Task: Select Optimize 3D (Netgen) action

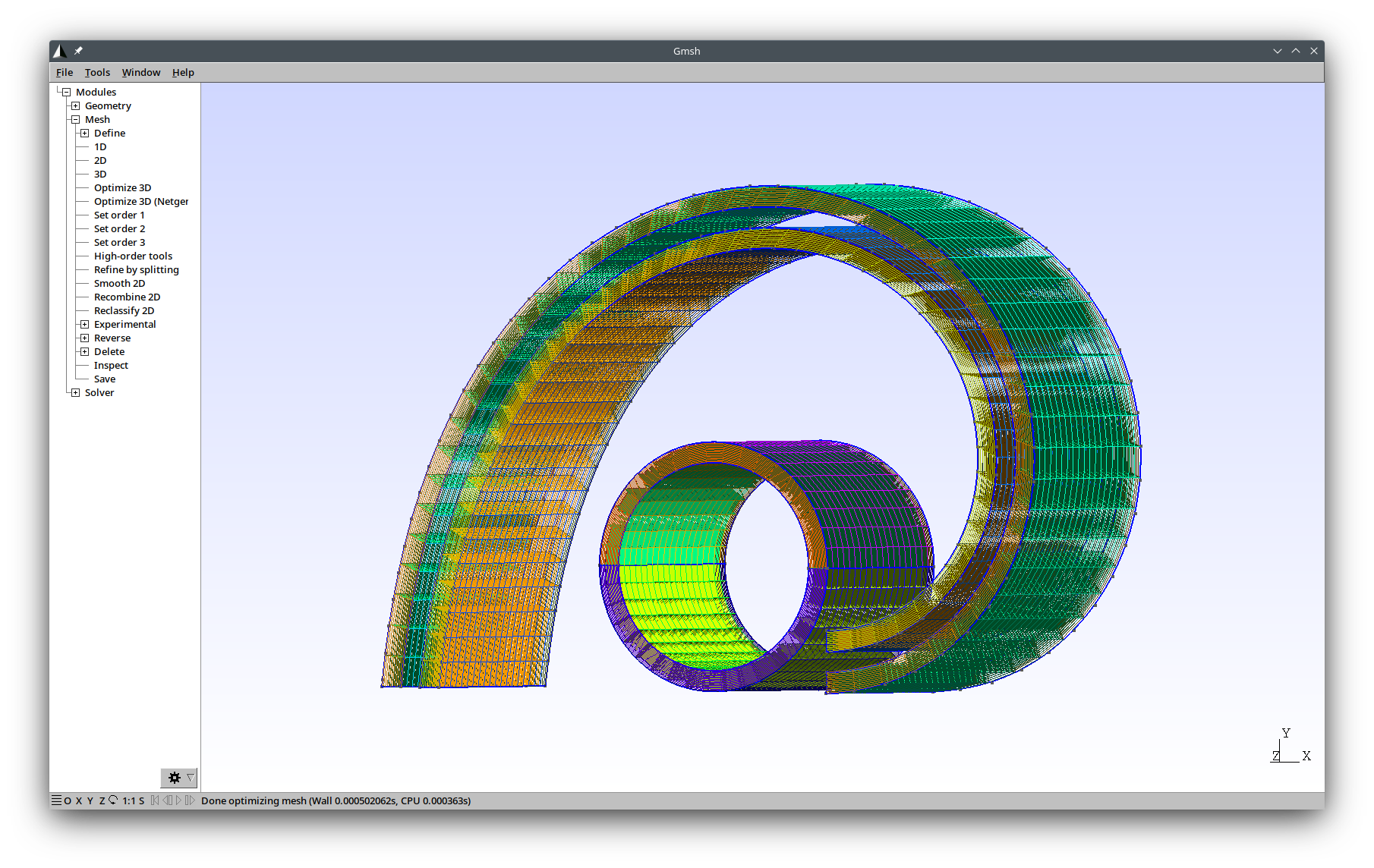Action: 141,202
